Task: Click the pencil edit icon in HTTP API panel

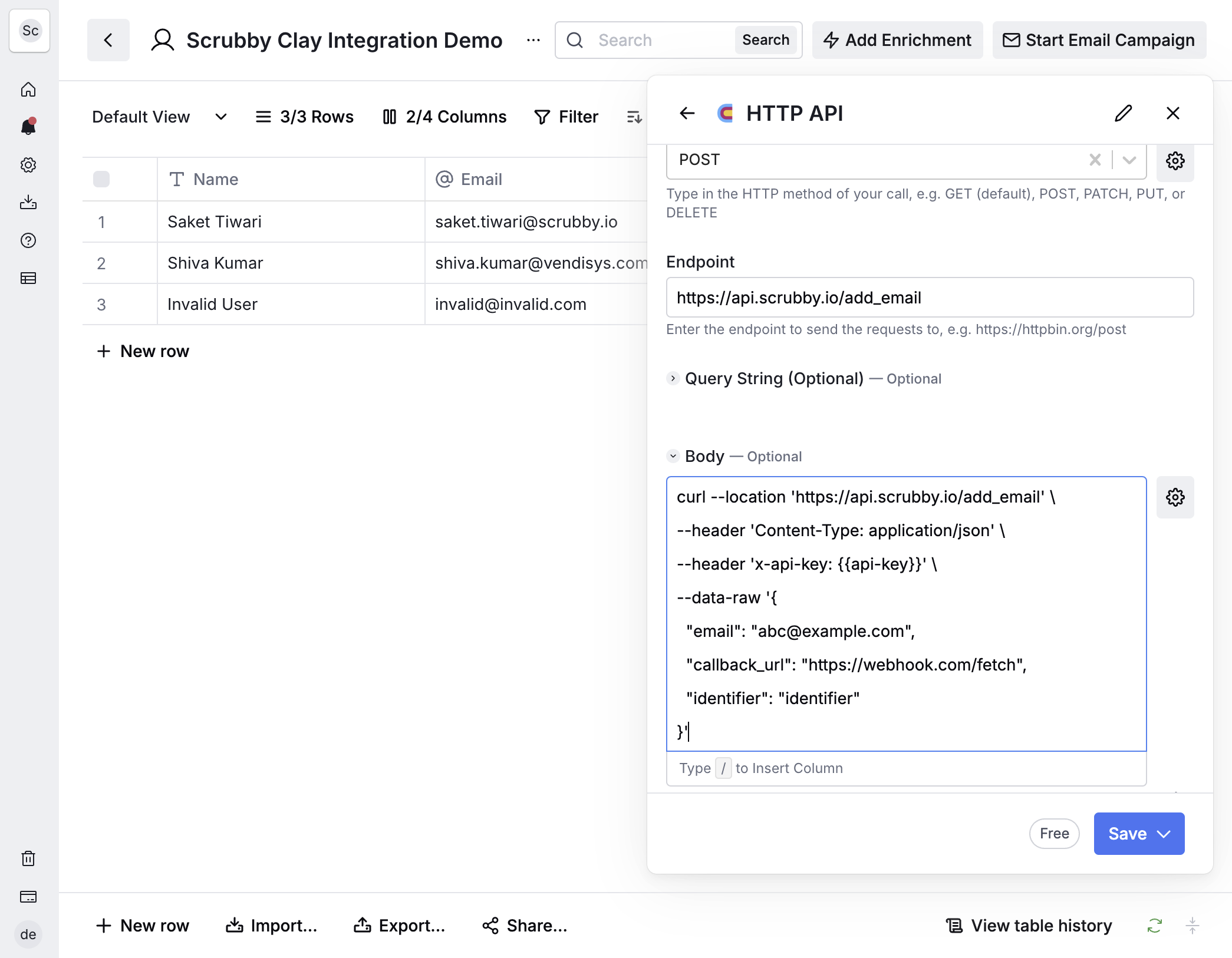Action: (x=1124, y=113)
